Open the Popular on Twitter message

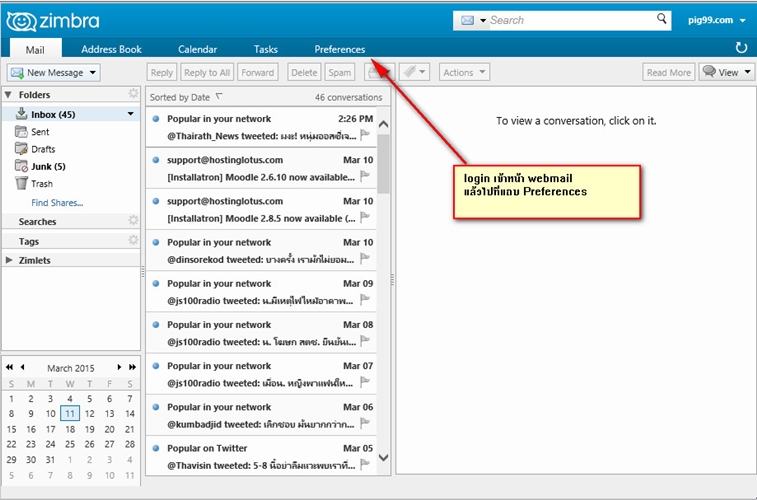(261, 457)
